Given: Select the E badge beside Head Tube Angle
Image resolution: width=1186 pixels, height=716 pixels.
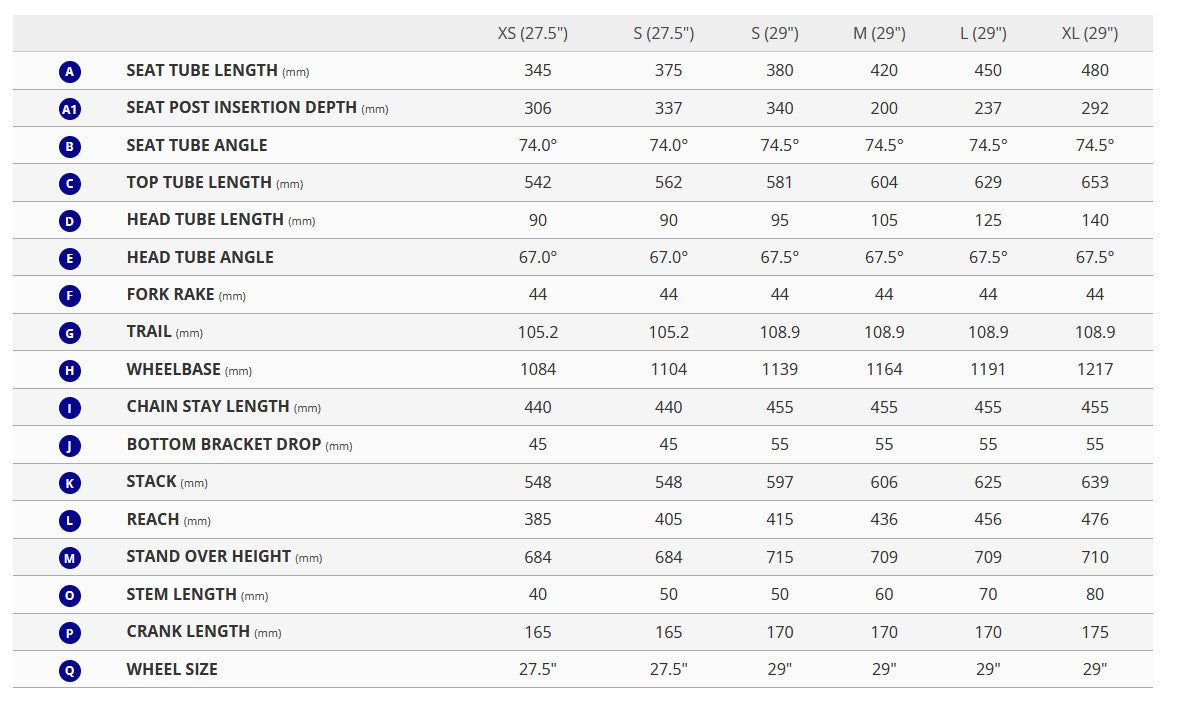Looking at the screenshot, I should click(x=69, y=259).
